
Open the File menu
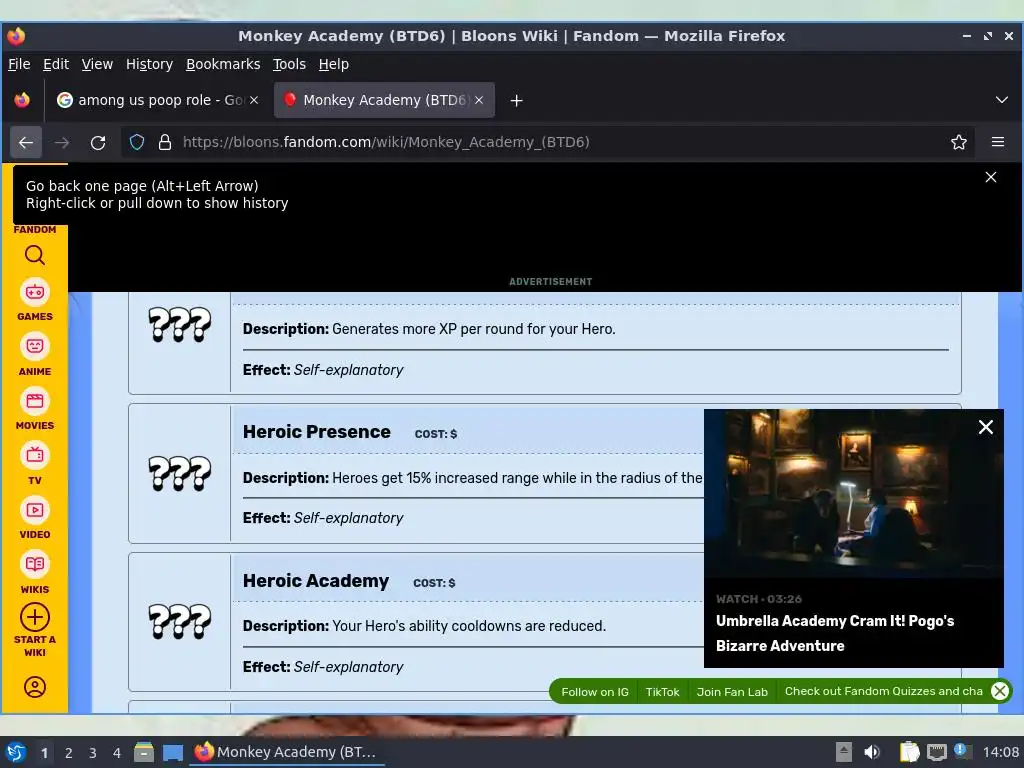(19, 64)
